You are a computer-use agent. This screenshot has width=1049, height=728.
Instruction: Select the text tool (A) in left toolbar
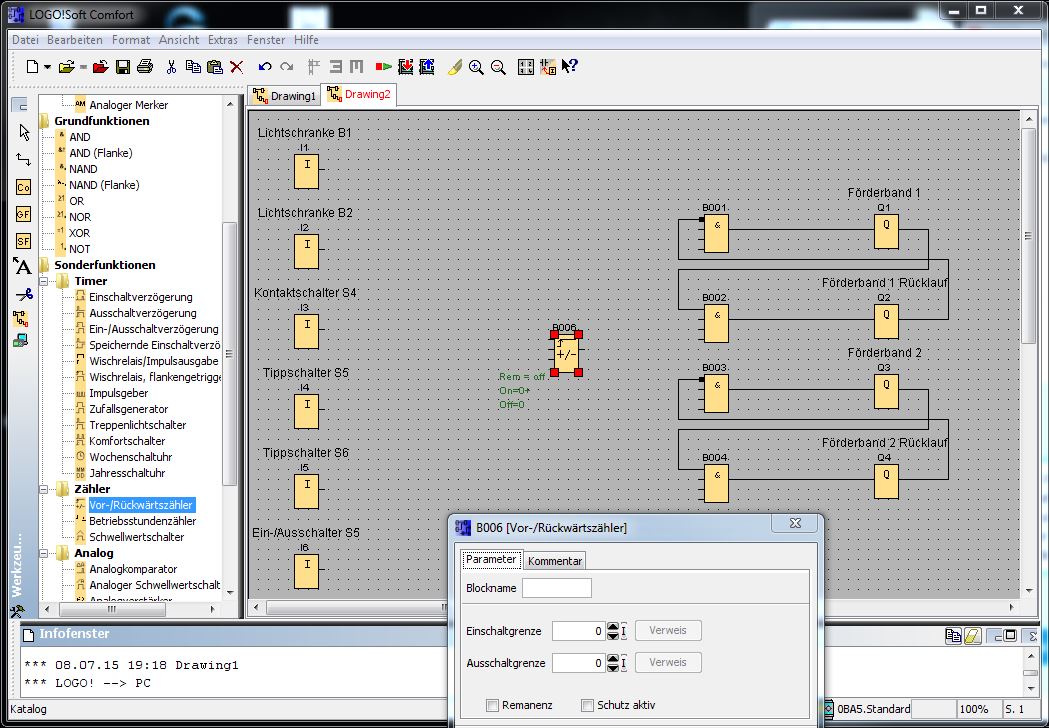click(23, 266)
